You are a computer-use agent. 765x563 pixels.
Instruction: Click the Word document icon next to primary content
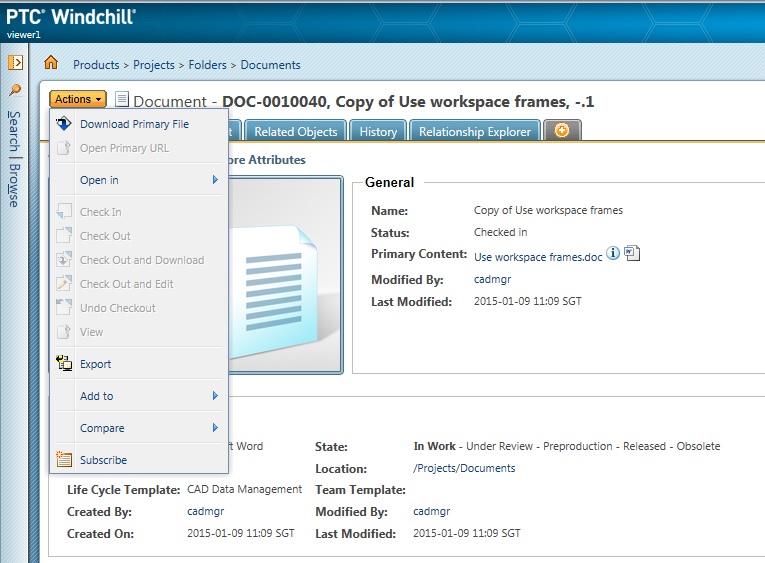(x=632, y=253)
